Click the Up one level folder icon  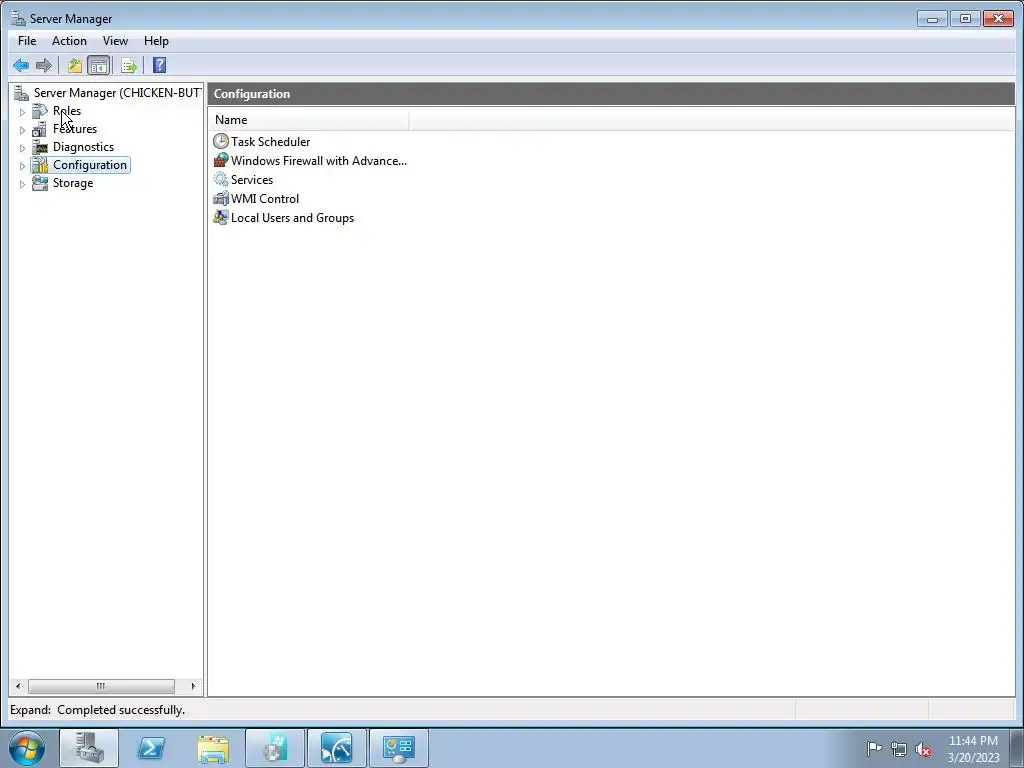(x=74, y=65)
